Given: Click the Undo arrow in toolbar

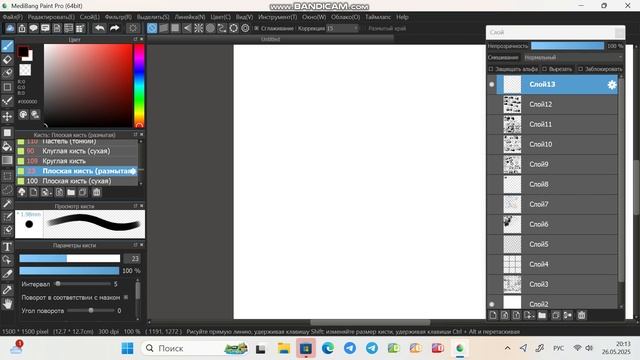Looking at the screenshot, I should [99, 28].
